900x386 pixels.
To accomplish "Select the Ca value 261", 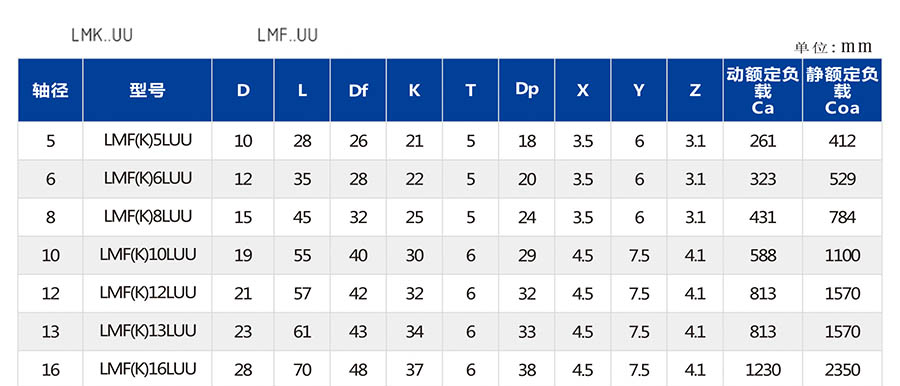I will (762, 141).
